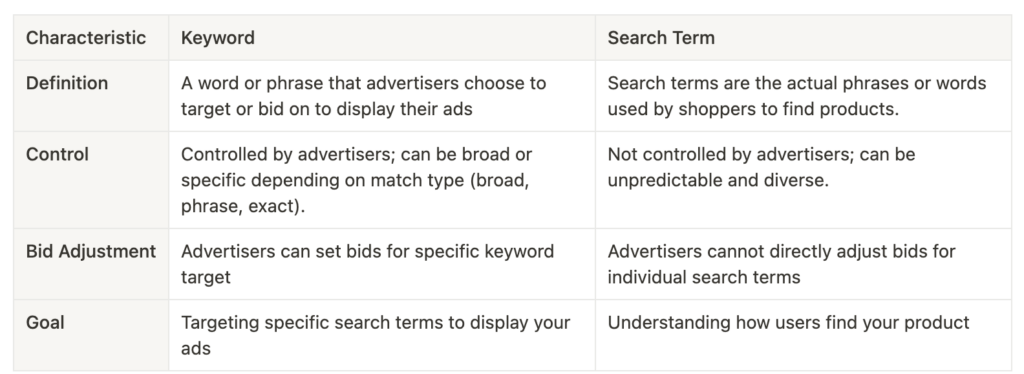Select the Definition row label
The height and width of the screenshot is (374, 1024).
(67, 84)
